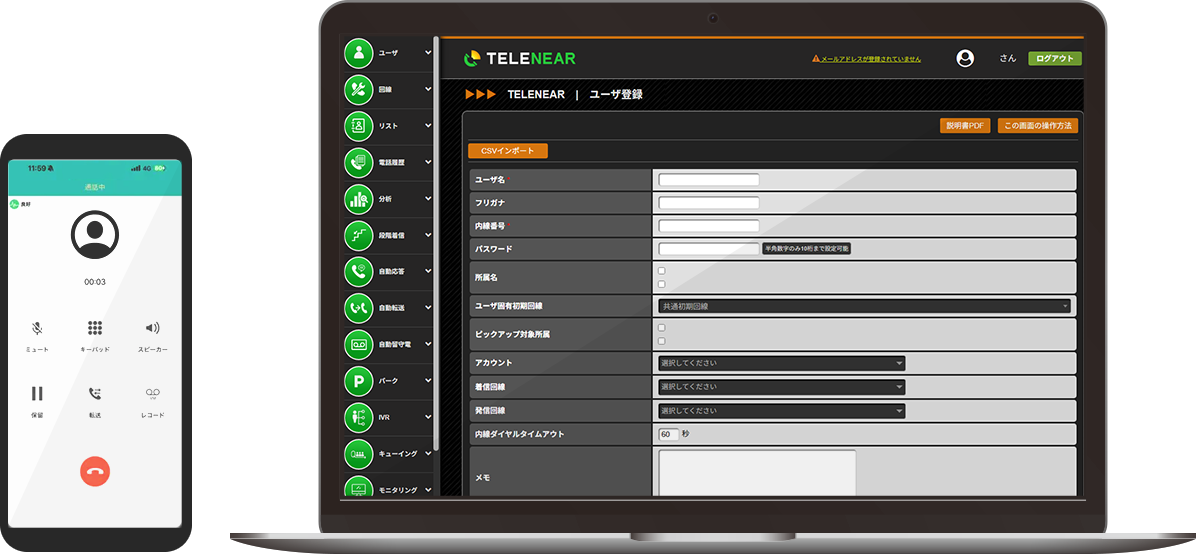Screen dimensions: 1196x554
Task: Select the キューイング menu label
Action: pyautogui.click(x=397, y=453)
